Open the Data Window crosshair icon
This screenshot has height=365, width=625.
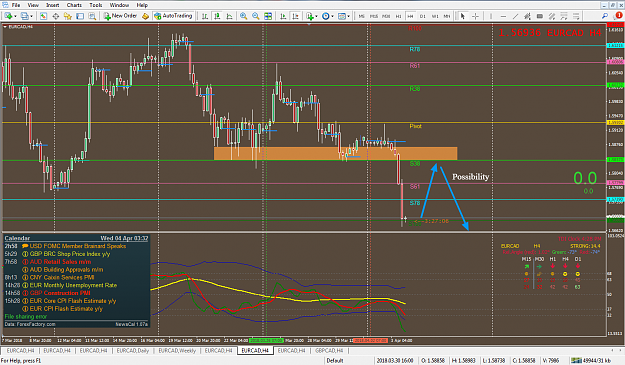point(56,16)
